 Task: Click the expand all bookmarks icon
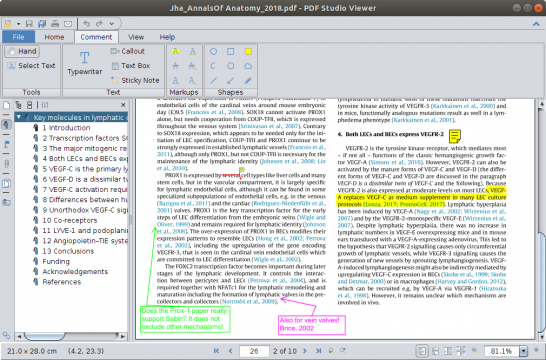[x=18, y=105]
